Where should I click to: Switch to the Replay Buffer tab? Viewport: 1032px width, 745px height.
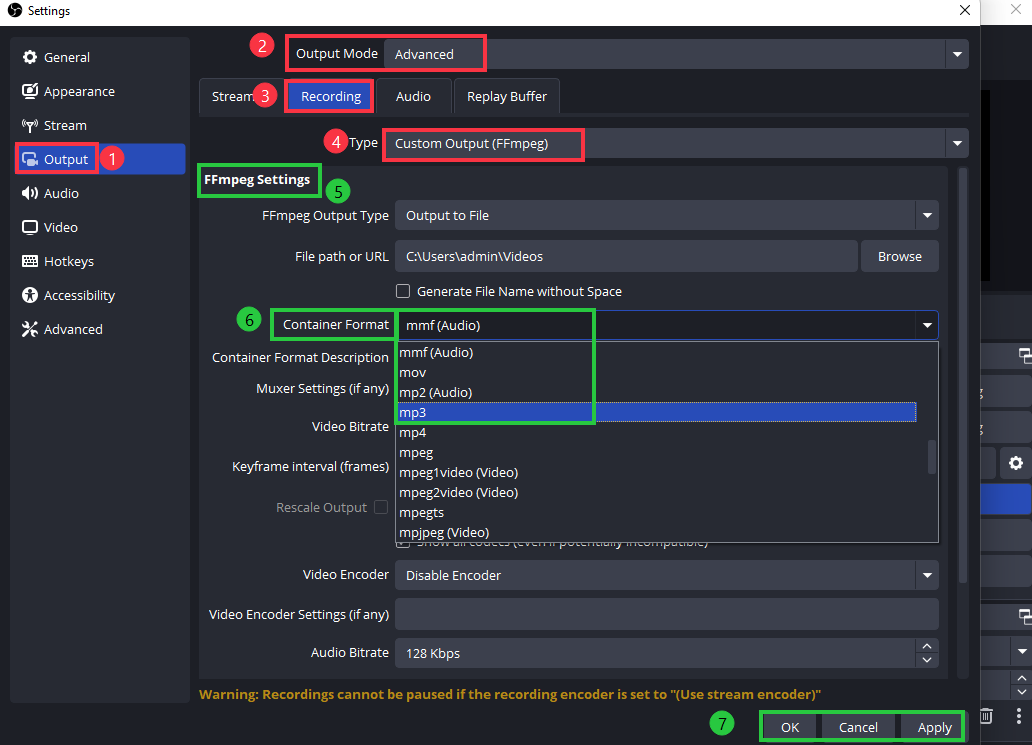coord(506,96)
